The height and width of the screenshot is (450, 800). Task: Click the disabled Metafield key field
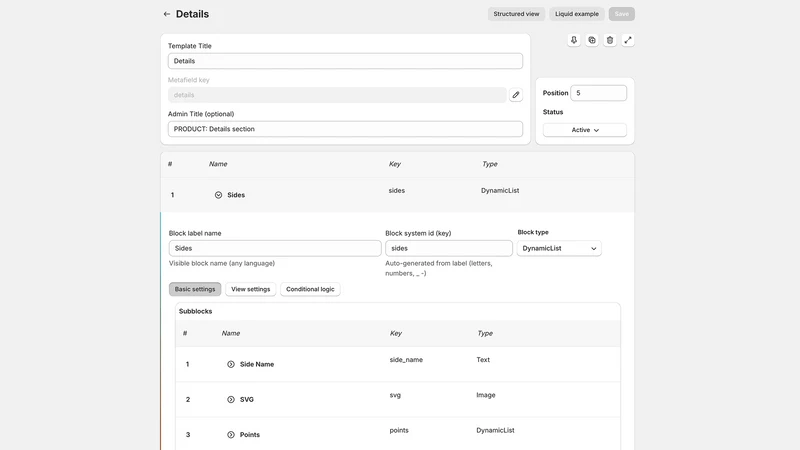pos(337,95)
